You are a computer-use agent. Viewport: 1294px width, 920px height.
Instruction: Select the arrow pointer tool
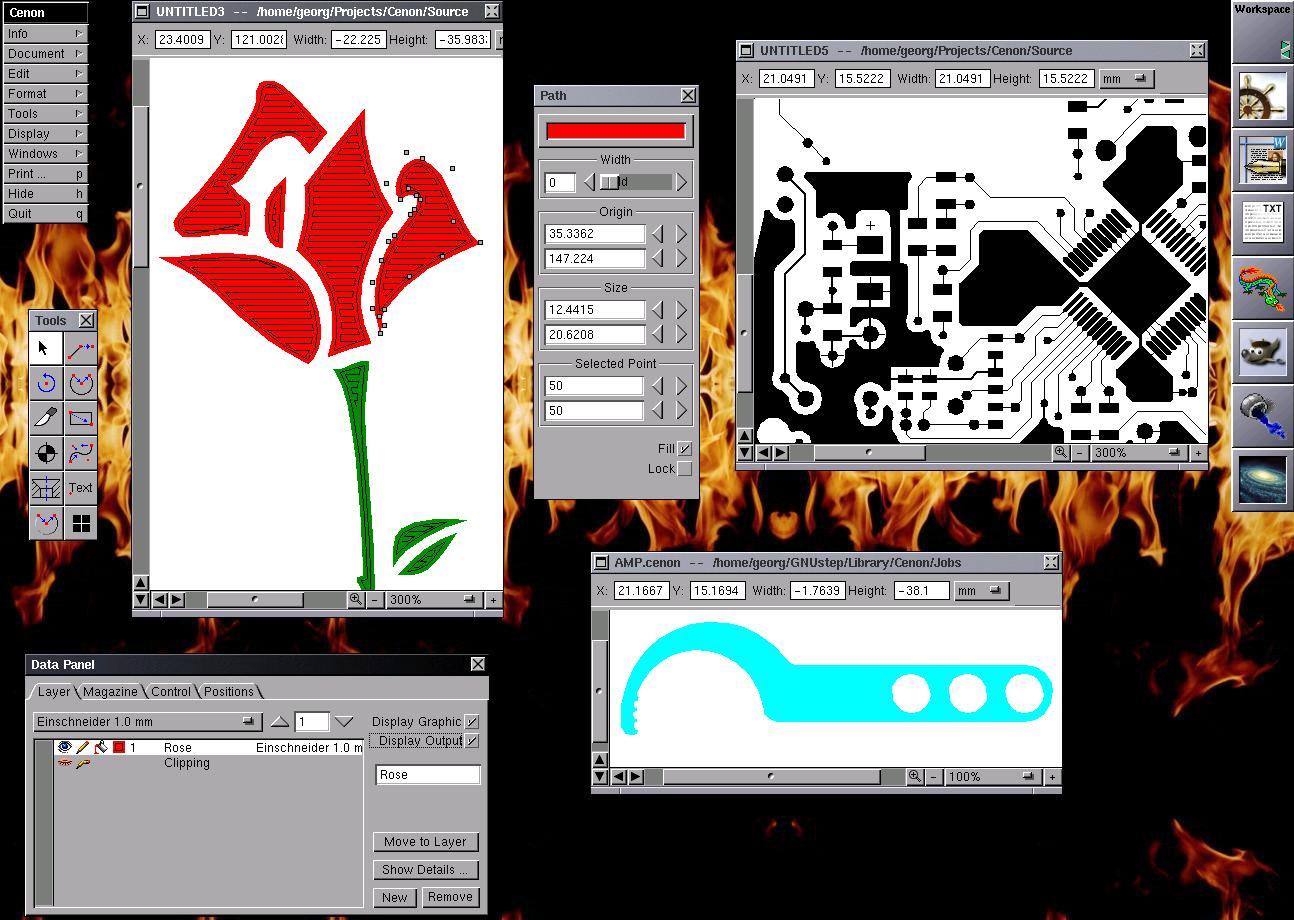tap(45, 349)
